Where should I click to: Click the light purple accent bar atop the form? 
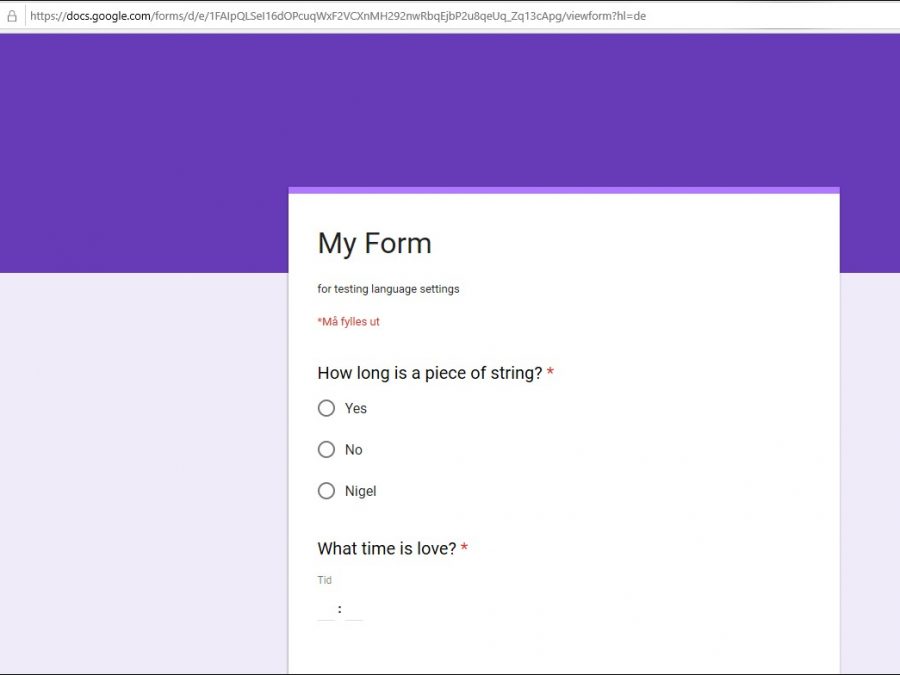[563, 190]
